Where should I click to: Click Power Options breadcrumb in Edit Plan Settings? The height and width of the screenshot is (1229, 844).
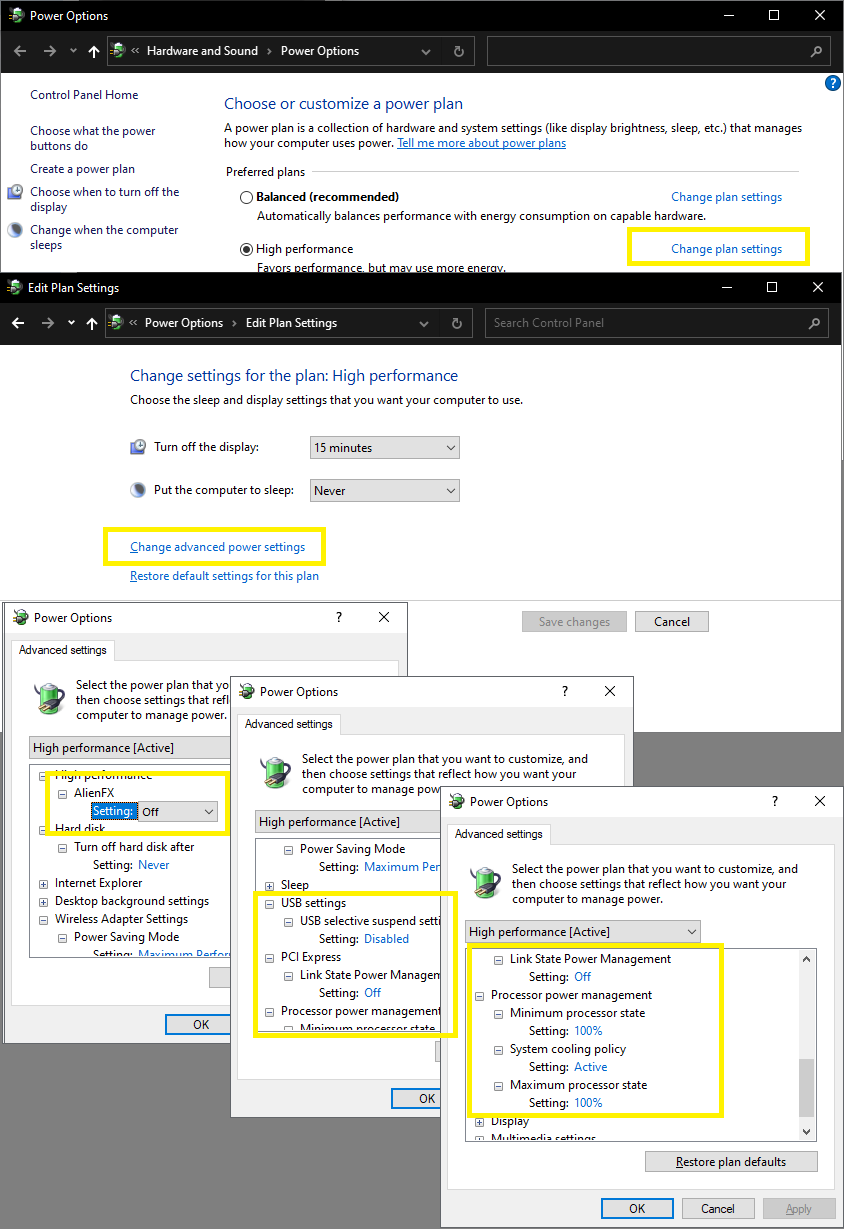(184, 323)
